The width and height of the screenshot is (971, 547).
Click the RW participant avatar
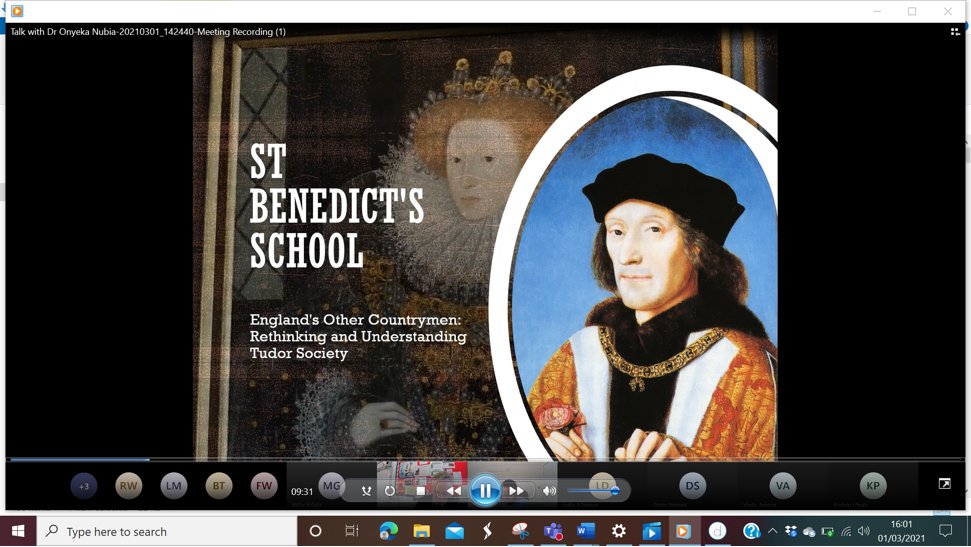129,486
